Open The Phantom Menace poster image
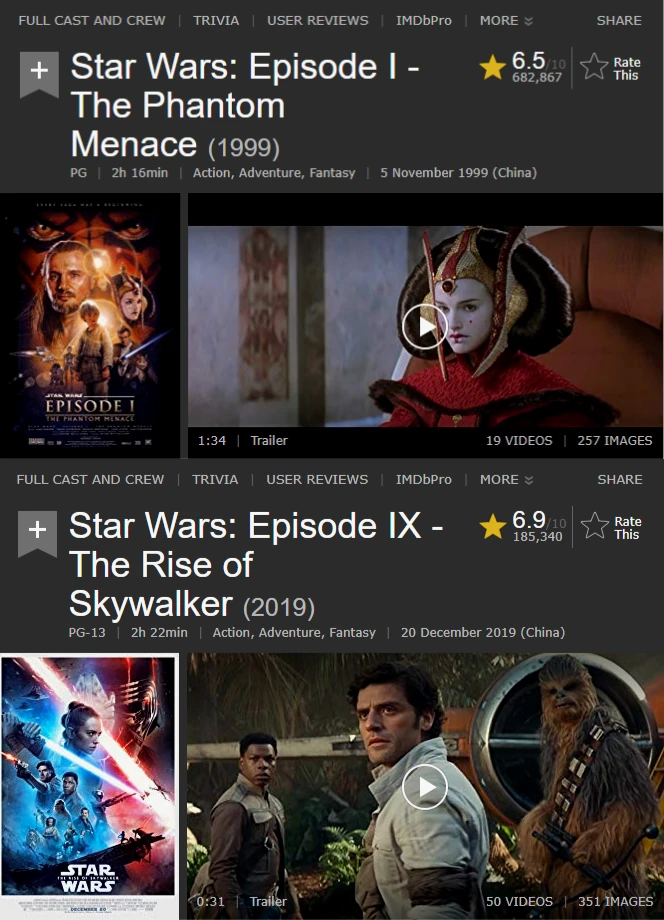664x920 pixels. tap(90, 326)
